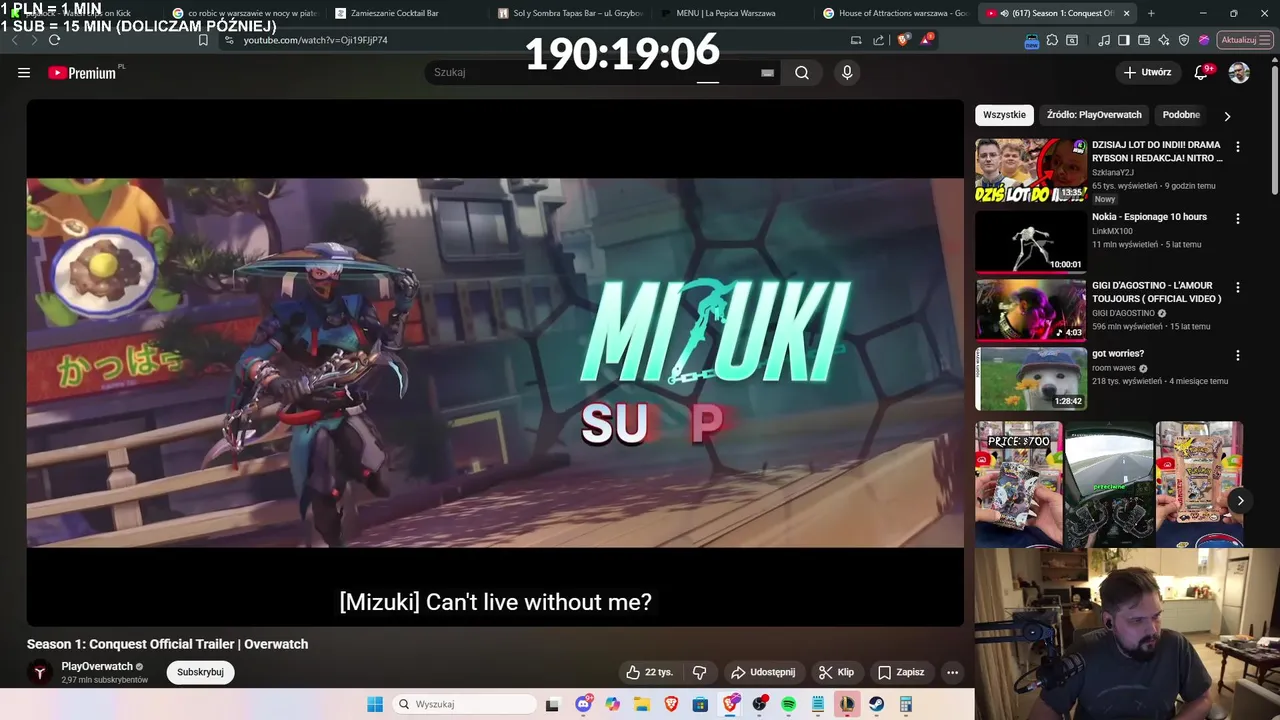Open options for 'got worries?' video

[1238, 355]
